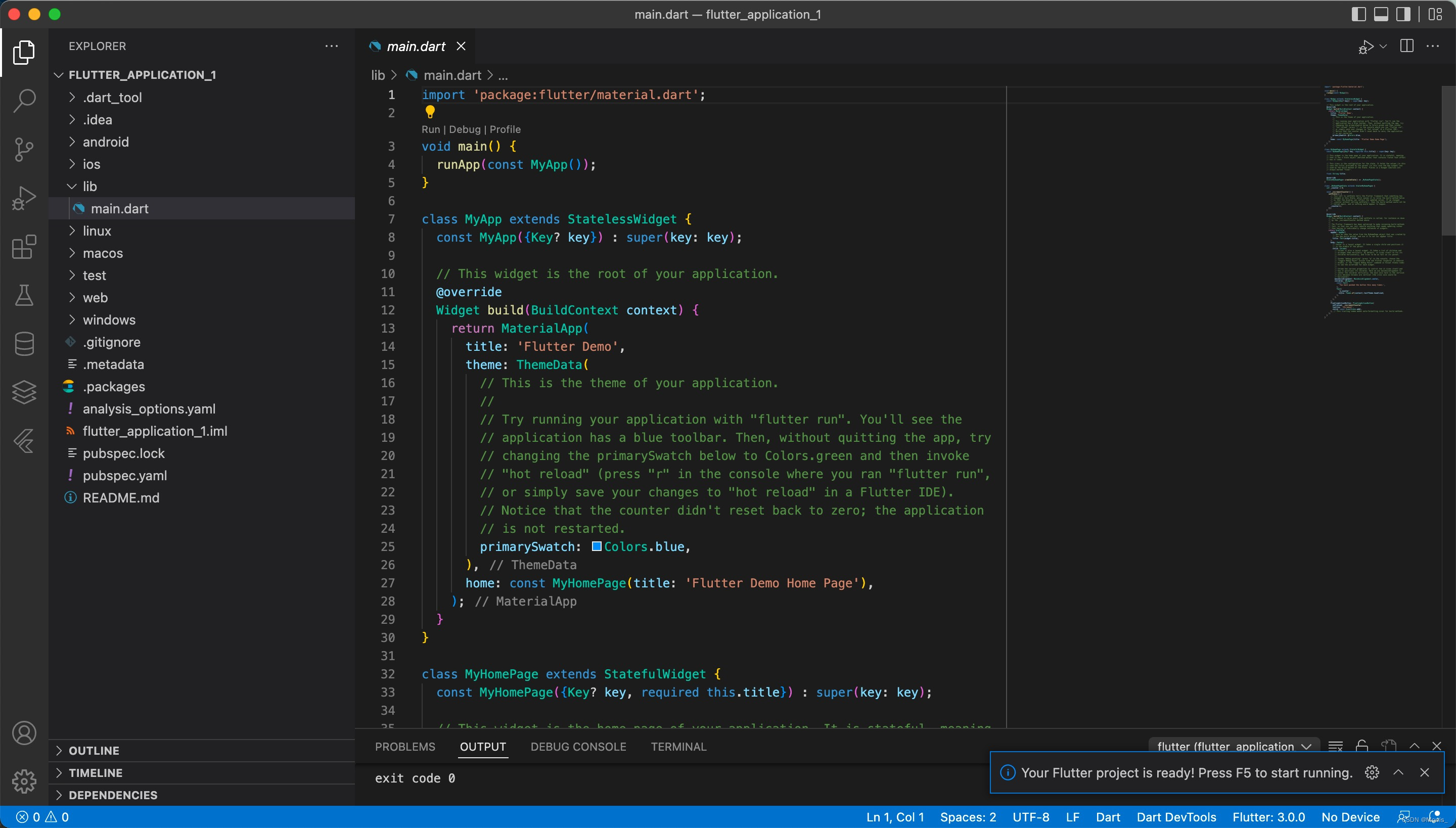
Task: Expand the android folder
Action: 106,142
